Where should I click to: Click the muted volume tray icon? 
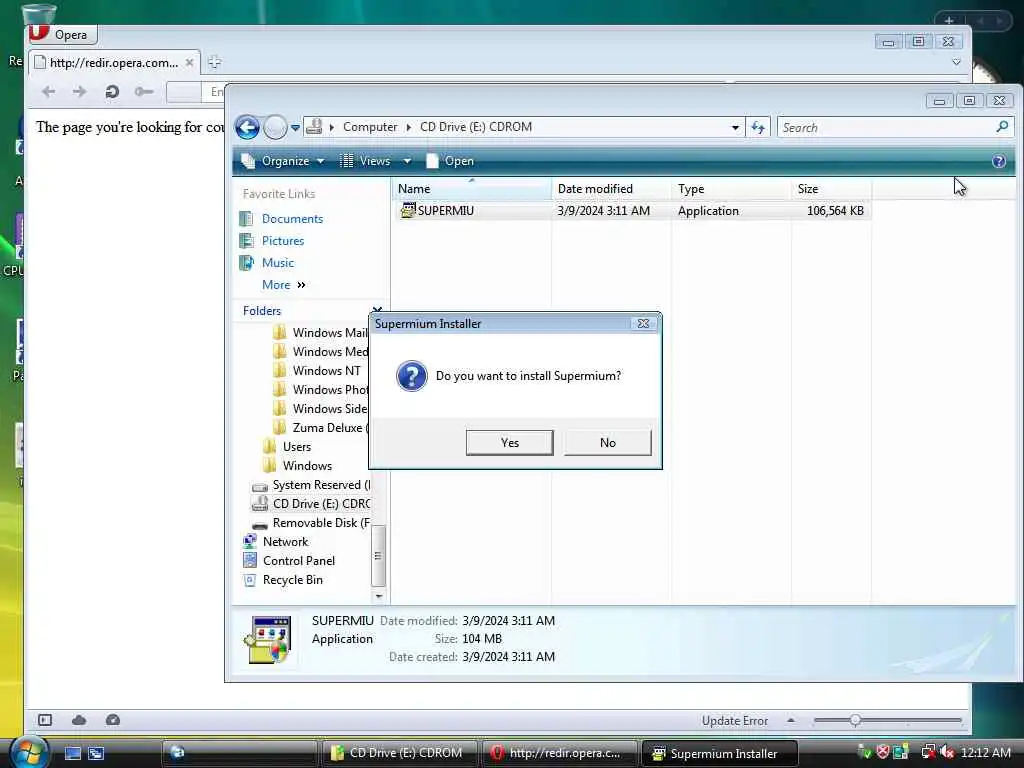[x=947, y=753]
